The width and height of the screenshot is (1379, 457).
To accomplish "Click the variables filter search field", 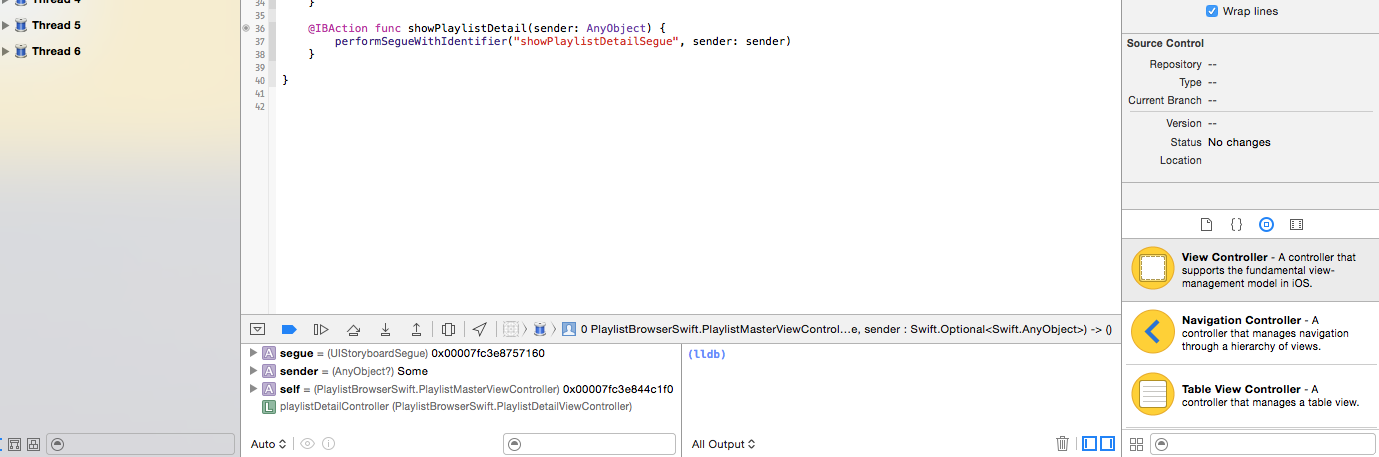I will [x=589, y=444].
